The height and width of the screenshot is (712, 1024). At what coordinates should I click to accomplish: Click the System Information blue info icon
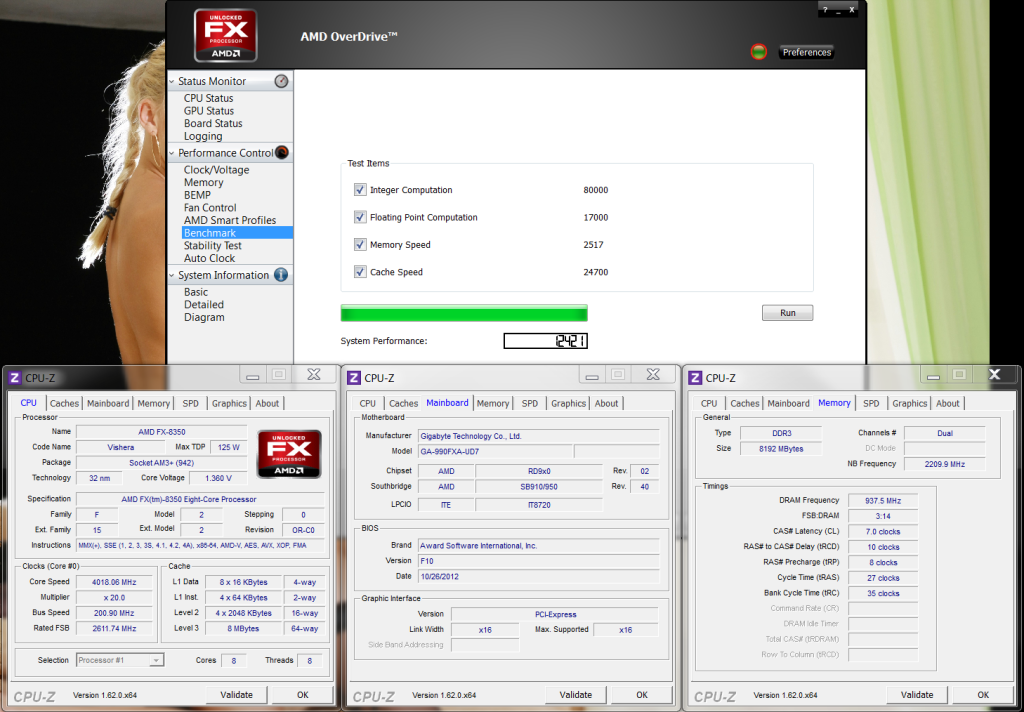[x=281, y=275]
